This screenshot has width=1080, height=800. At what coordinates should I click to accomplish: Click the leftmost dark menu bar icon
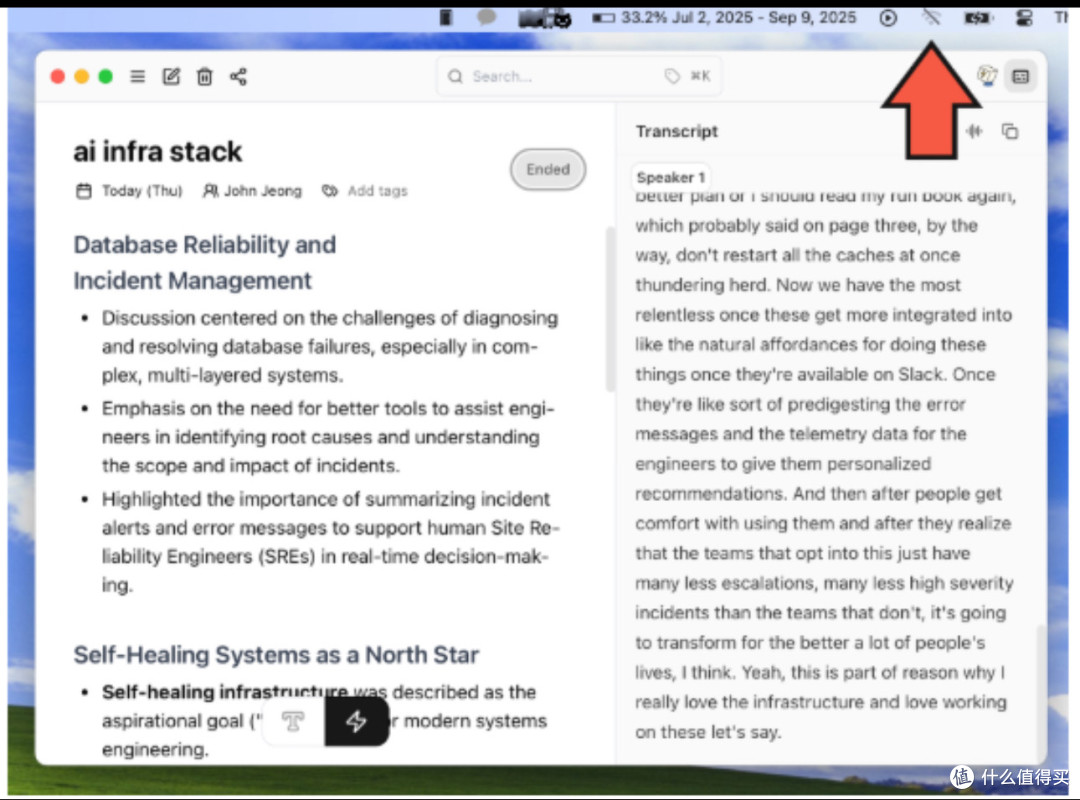click(446, 17)
